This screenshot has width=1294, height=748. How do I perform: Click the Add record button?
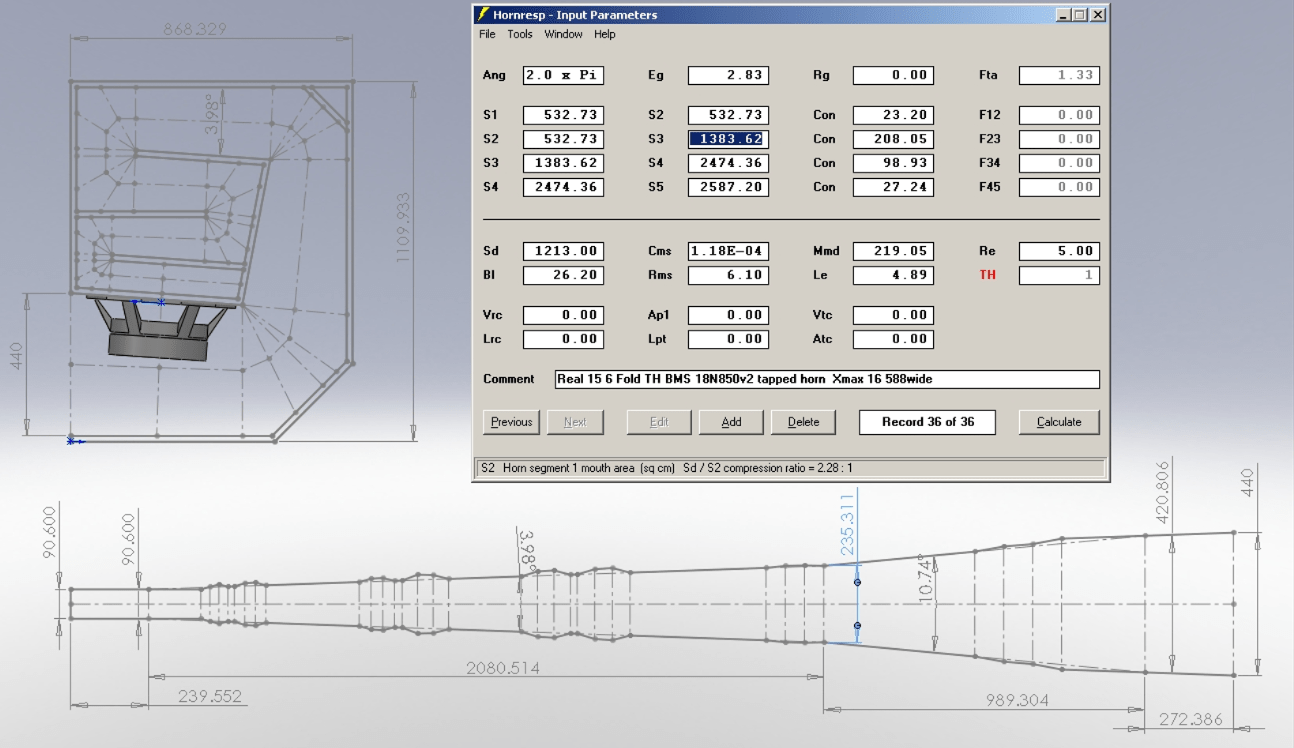[x=731, y=422]
